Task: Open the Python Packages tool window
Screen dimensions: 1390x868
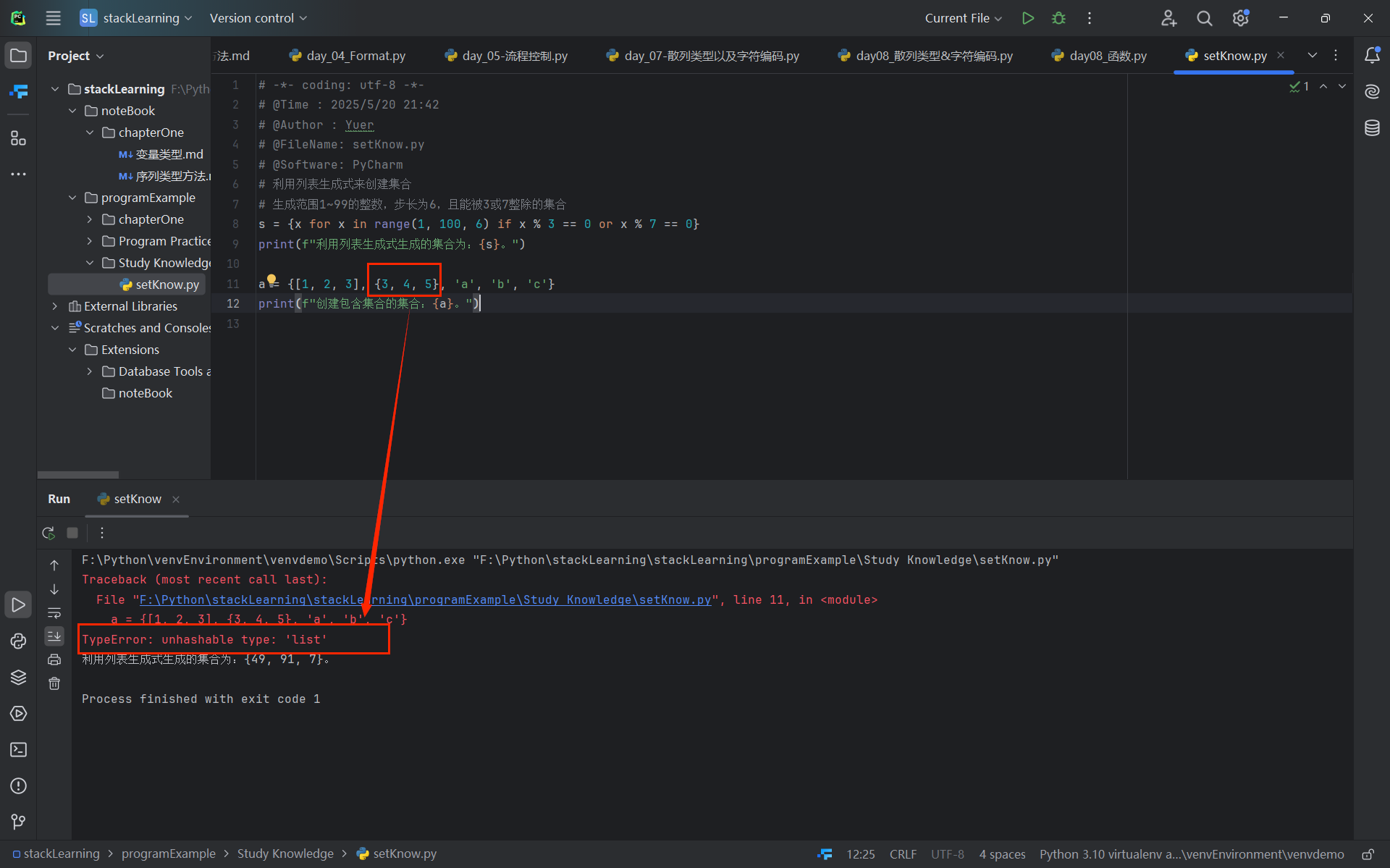Action: coord(18,678)
